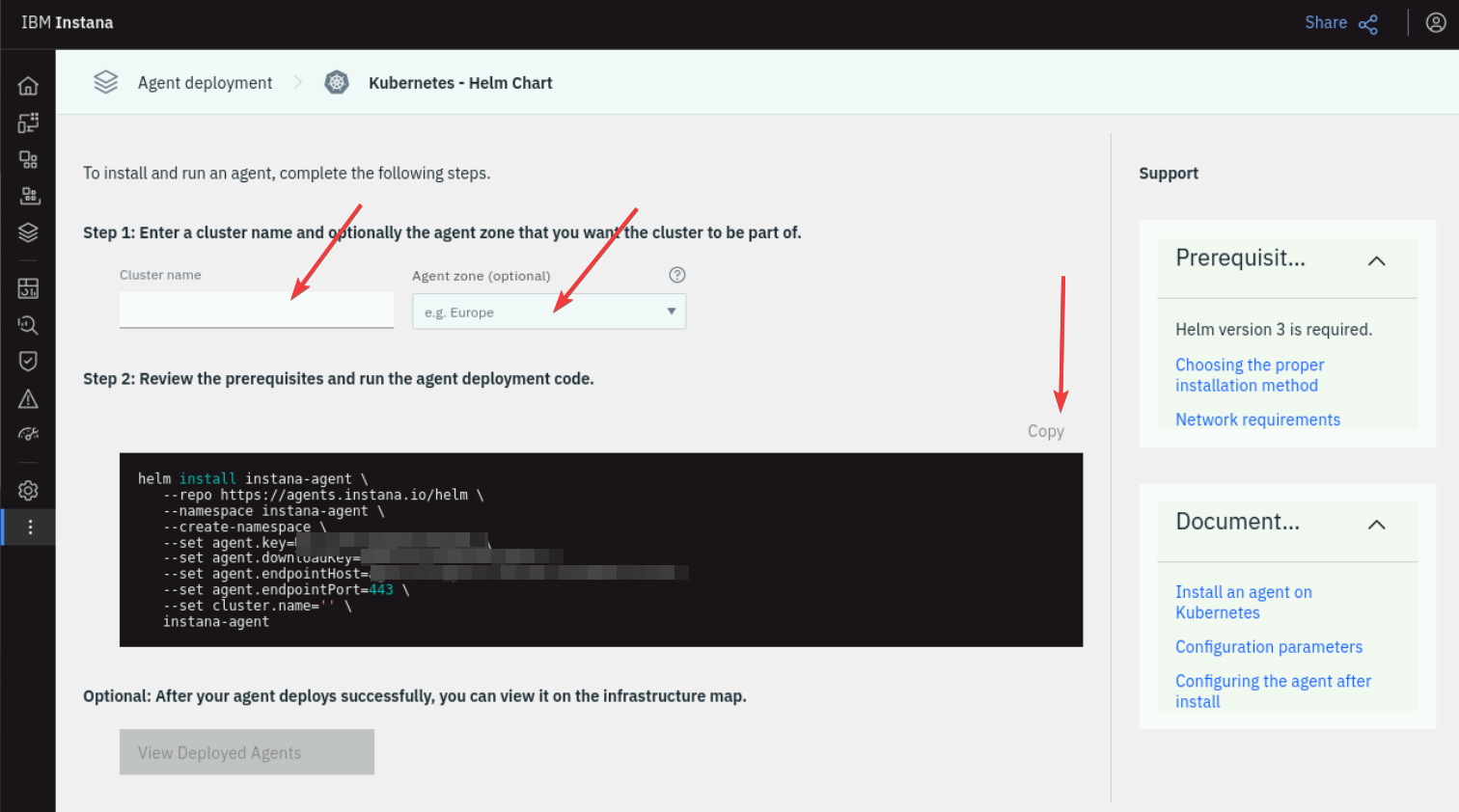1459x812 pixels.
Task: Open the applications icon, third in sidebar
Action: pyautogui.click(x=28, y=159)
